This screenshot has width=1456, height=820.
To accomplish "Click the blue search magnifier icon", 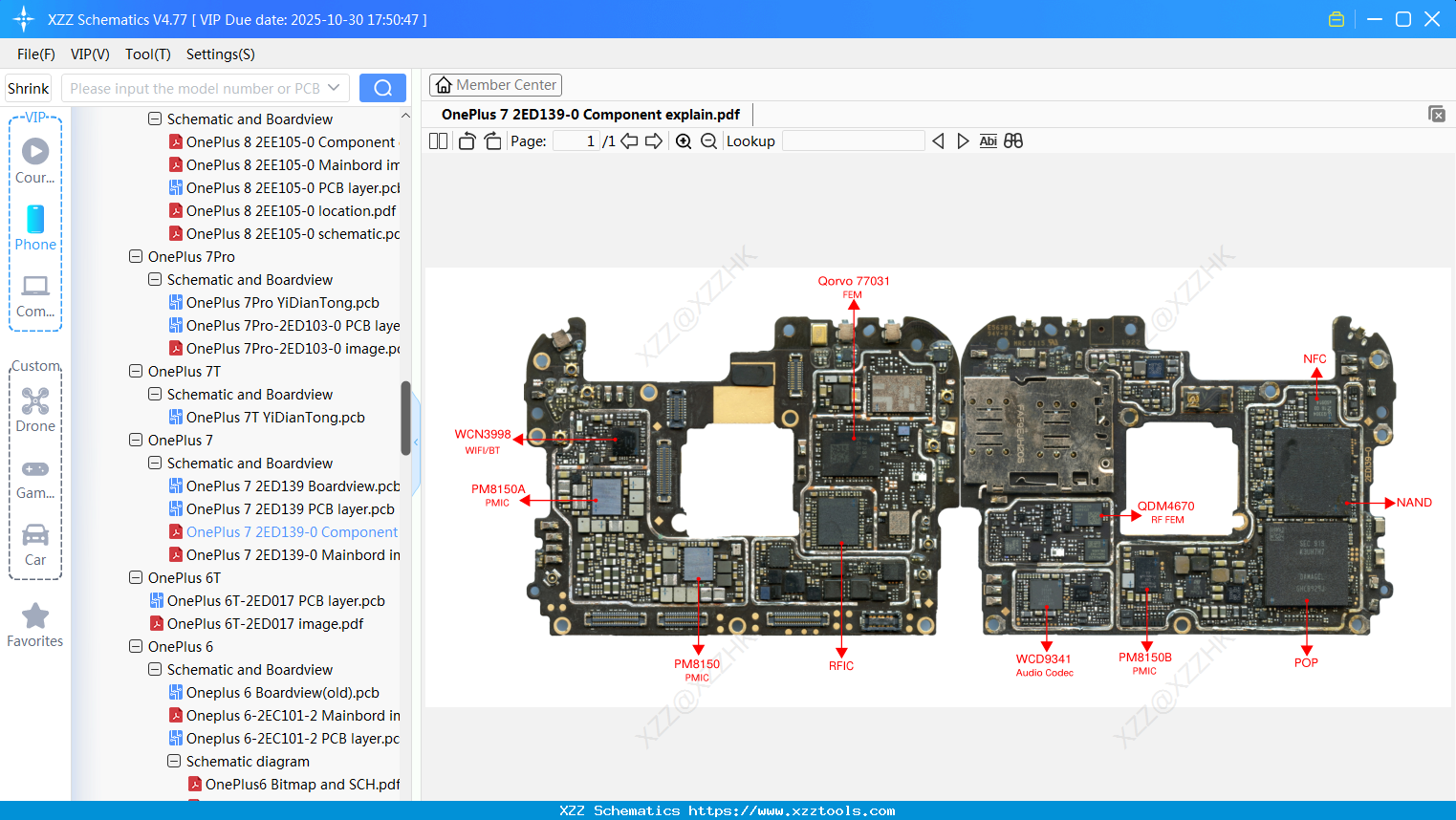I will point(382,87).
